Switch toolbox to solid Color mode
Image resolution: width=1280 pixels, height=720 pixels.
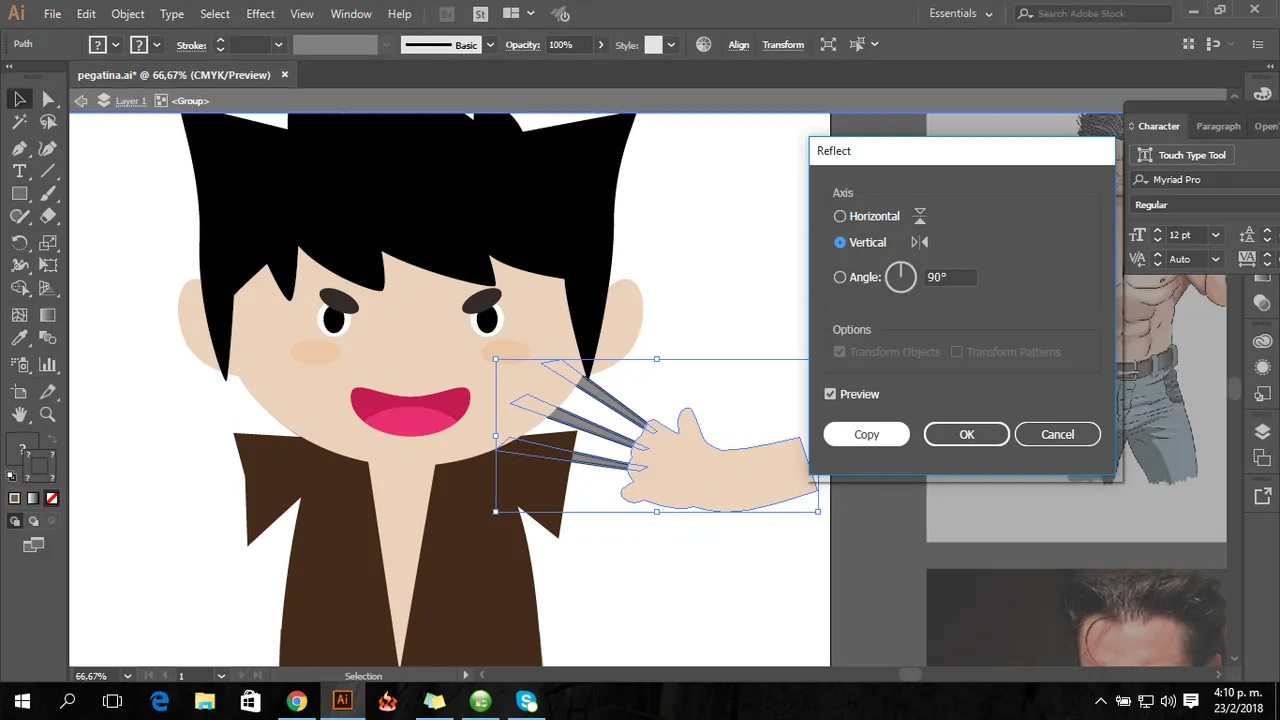point(14,498)
